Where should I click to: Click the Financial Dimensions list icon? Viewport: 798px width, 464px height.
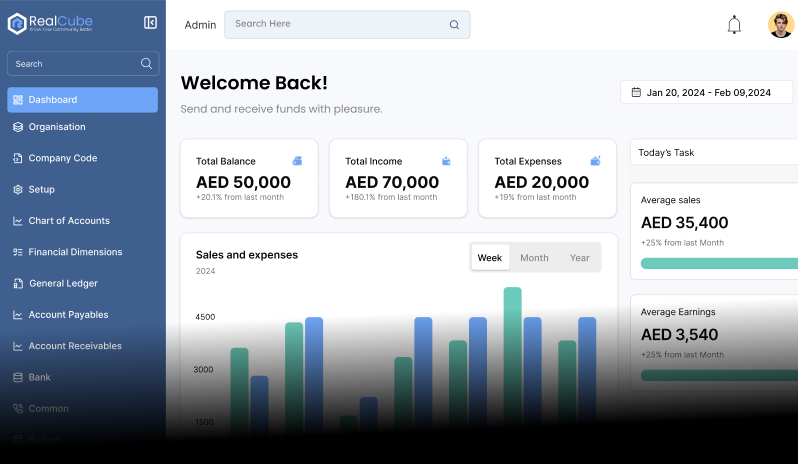point(18,252)
